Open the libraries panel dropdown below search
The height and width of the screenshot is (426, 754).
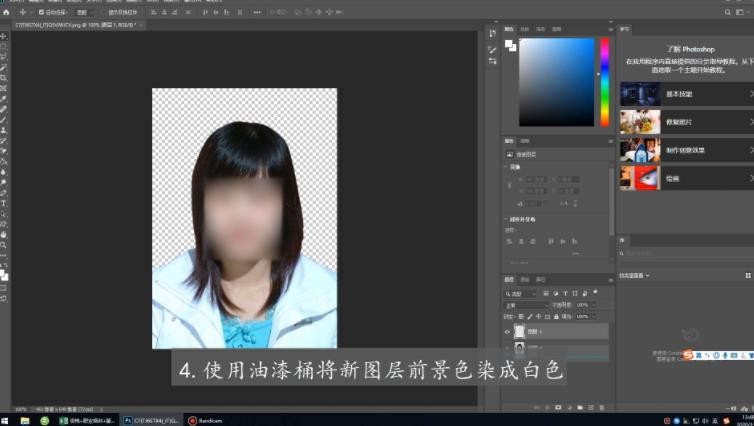[x=634, y=276]
